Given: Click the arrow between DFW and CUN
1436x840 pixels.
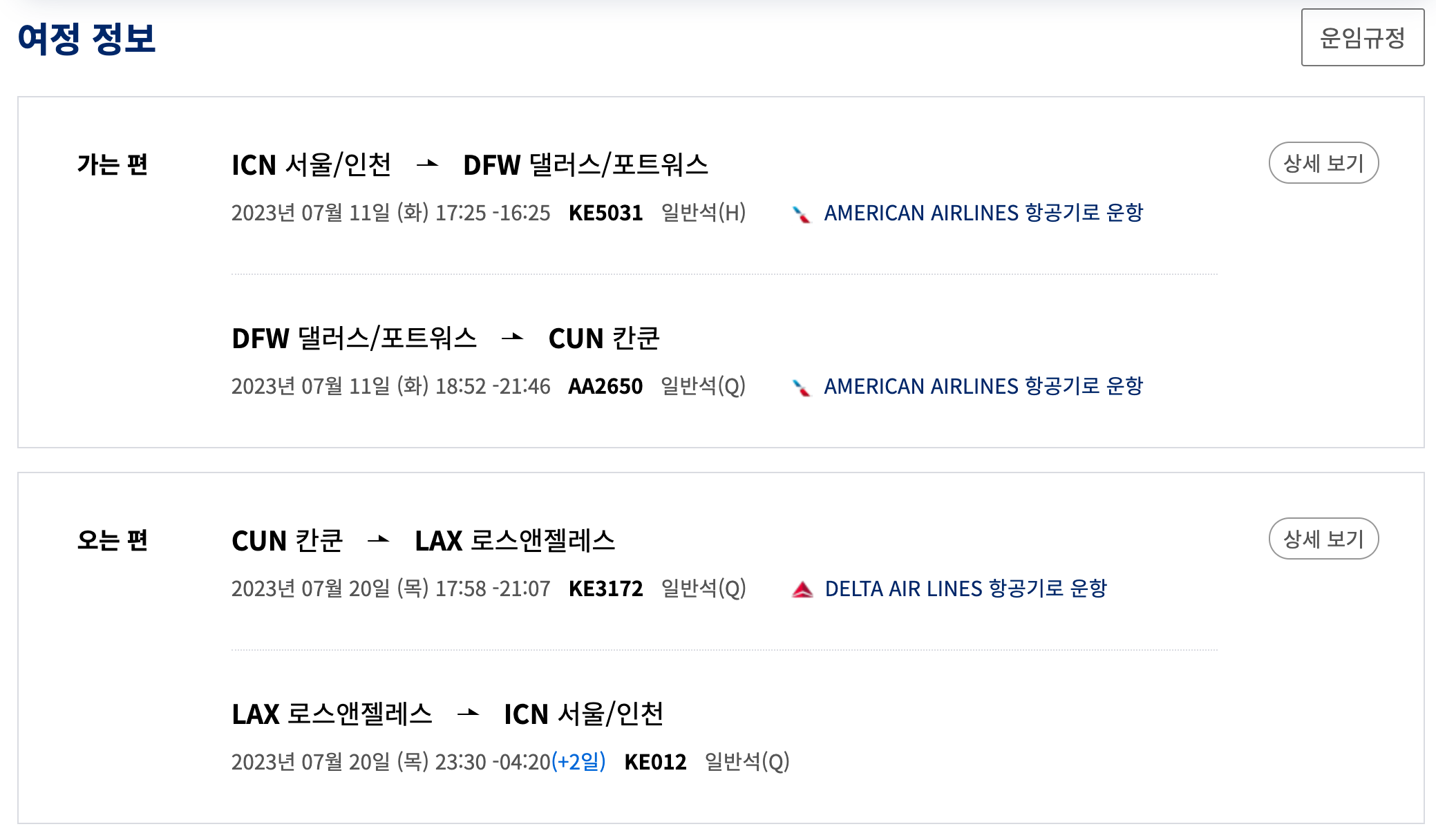Looking at the screenshot, I should 512,338.
